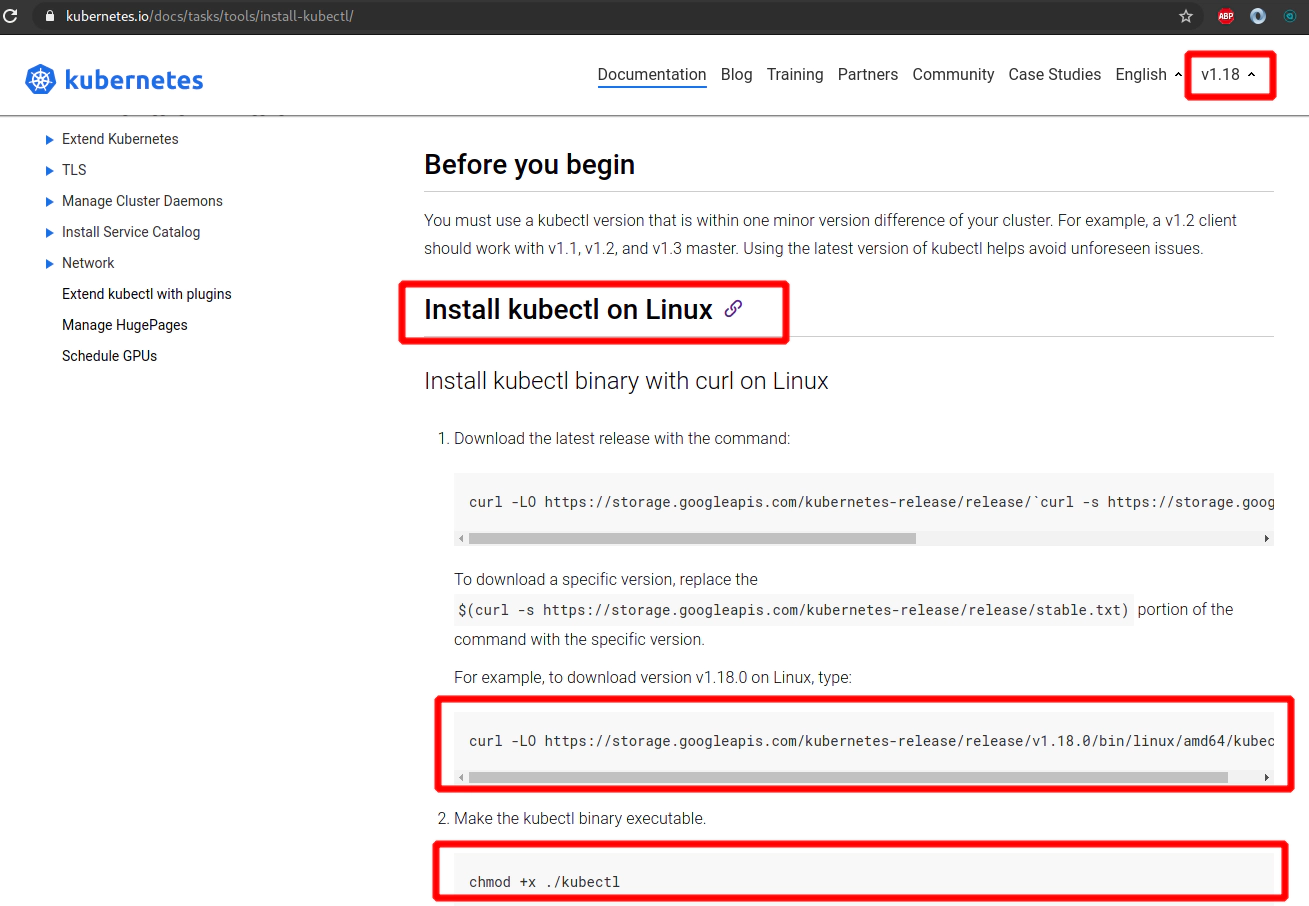Screen dimensions: 1309x906
Task: Click the kubernetes wordmark home link
Action: (134, 80)
